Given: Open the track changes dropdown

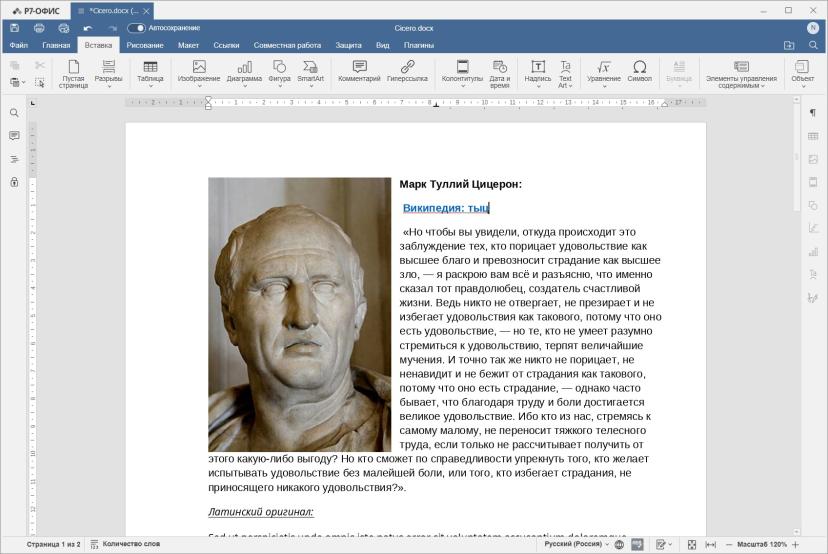Looking at the screenshot, I should 664,544.
